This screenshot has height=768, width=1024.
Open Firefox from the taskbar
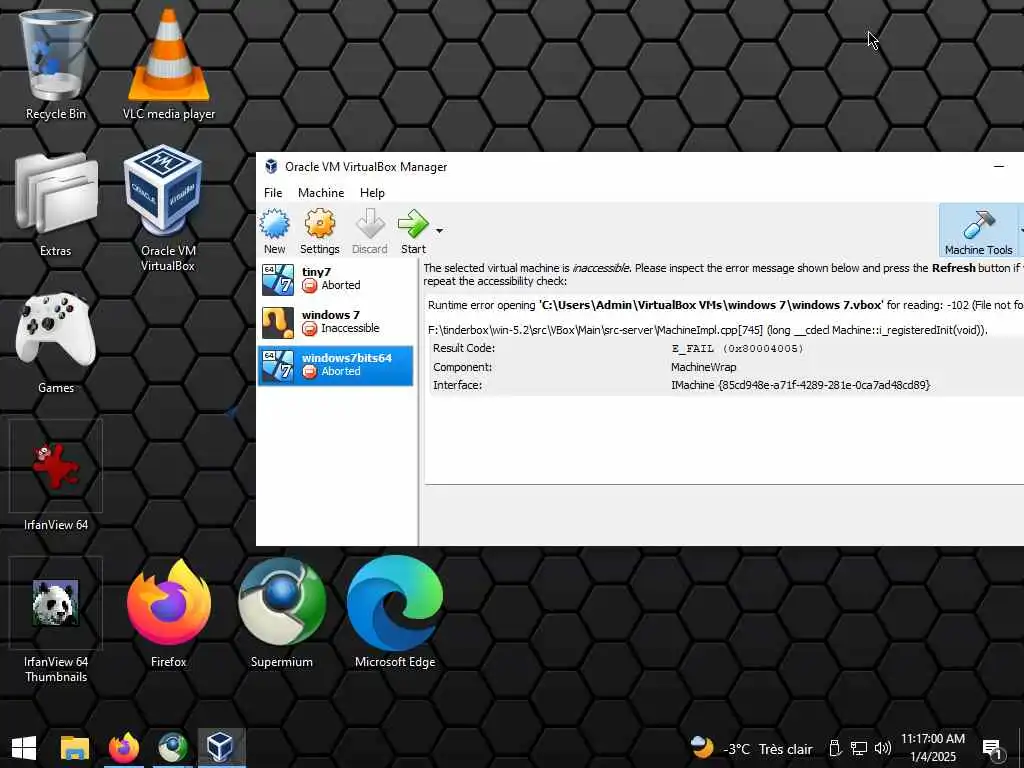click(123, 748)
